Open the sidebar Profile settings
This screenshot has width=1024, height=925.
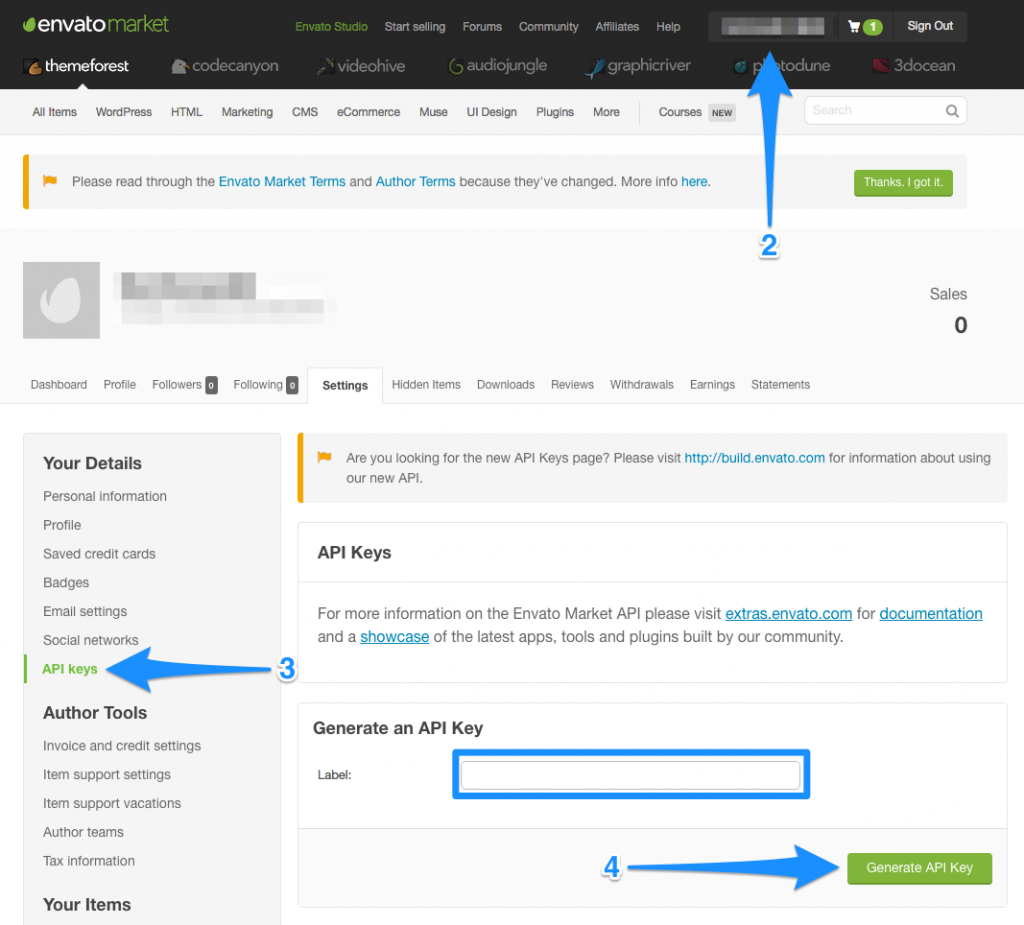[62, 525]
